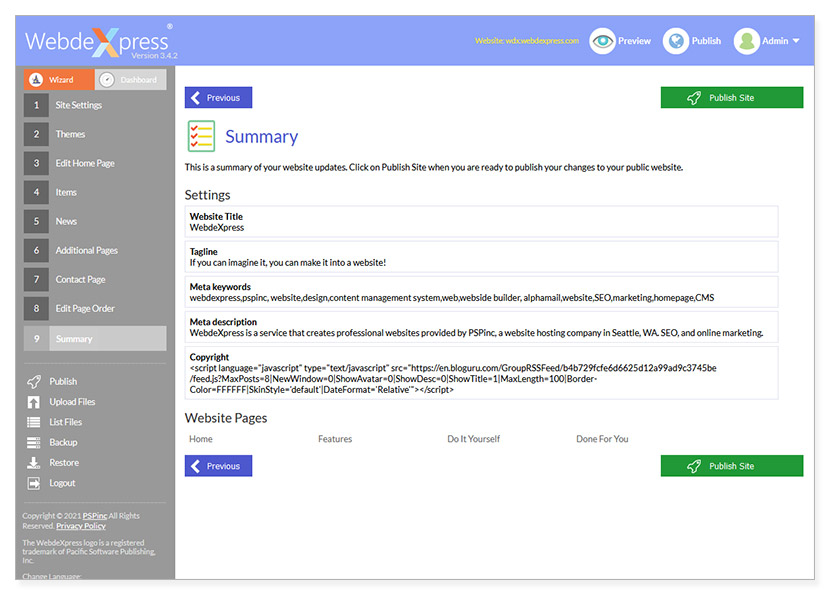Screen dimensions: 830x595
Task: Click the Upload Files icon
Action: 34,402
